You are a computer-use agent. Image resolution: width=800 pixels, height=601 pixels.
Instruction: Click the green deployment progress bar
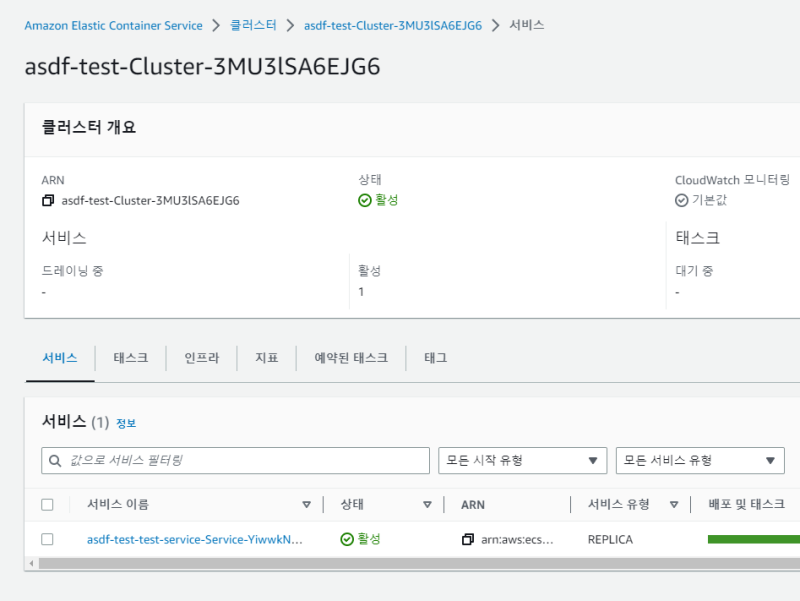pos(753,539)
